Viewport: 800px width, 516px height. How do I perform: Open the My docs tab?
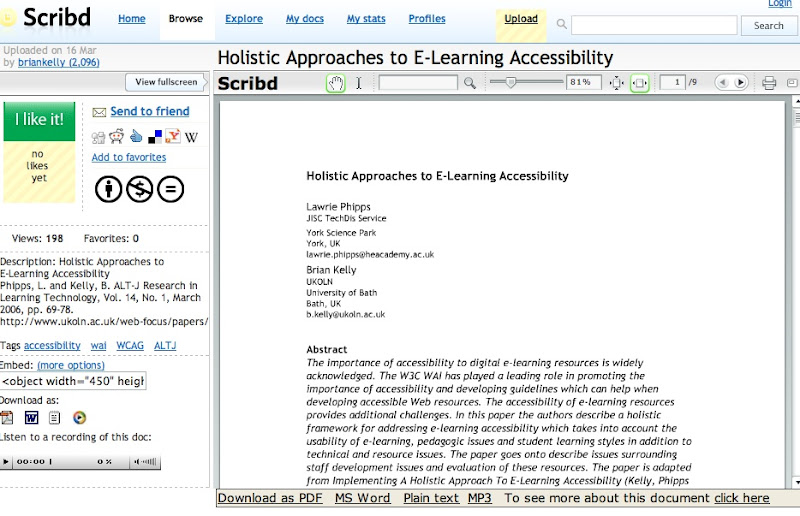pyautogui.click(x=304, y=19)
